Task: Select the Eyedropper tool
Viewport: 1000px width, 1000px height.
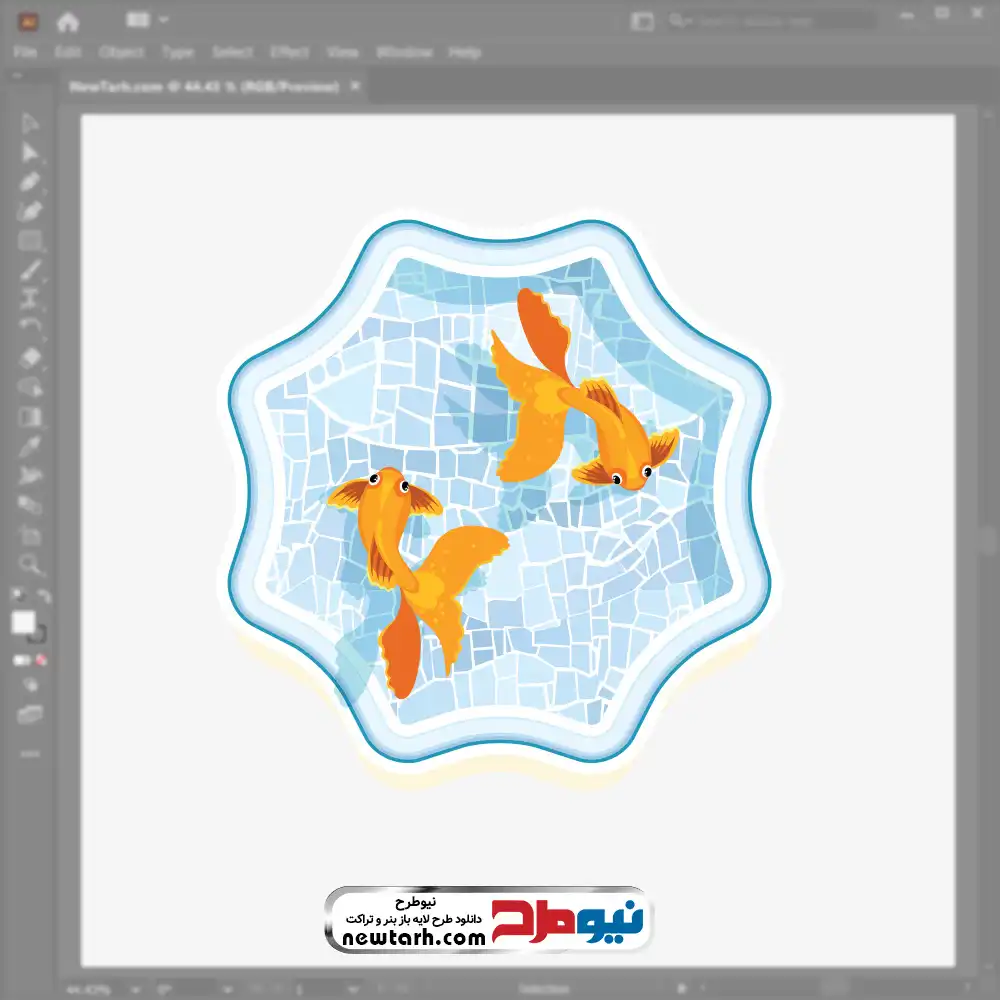Action: click(29, 446)
